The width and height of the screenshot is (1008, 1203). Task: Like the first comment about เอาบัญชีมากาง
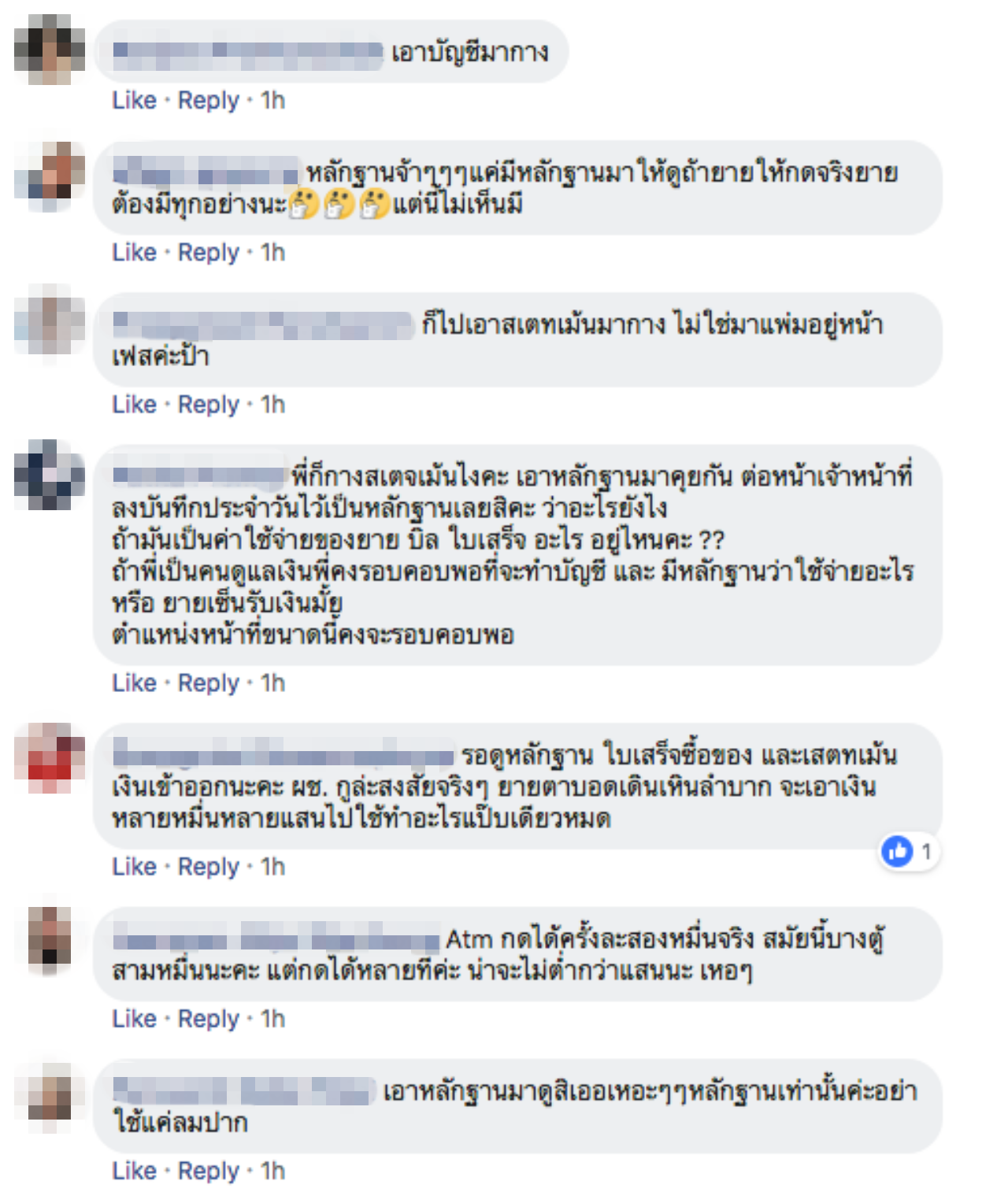(134, 100)
